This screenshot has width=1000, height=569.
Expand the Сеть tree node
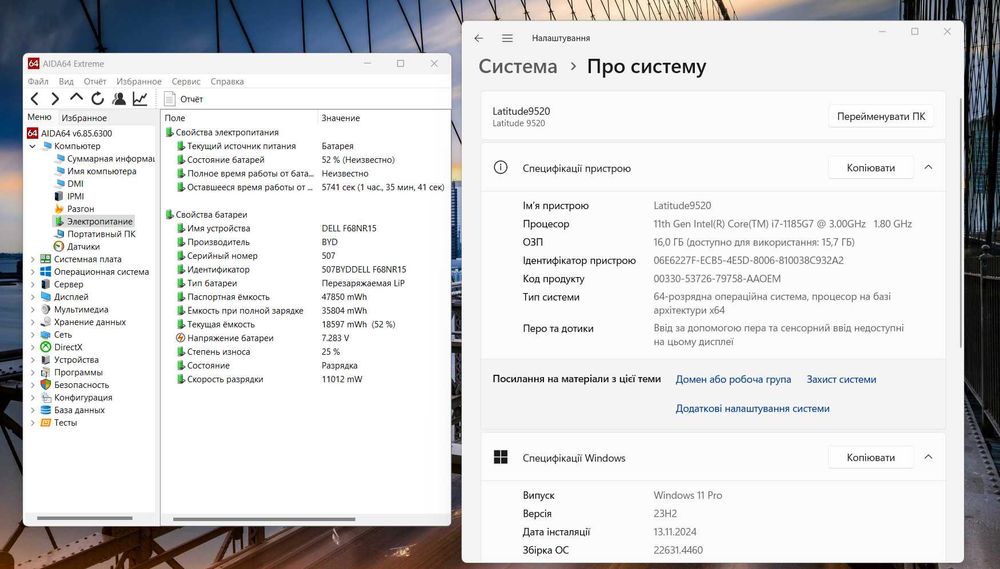coord(33,334)
